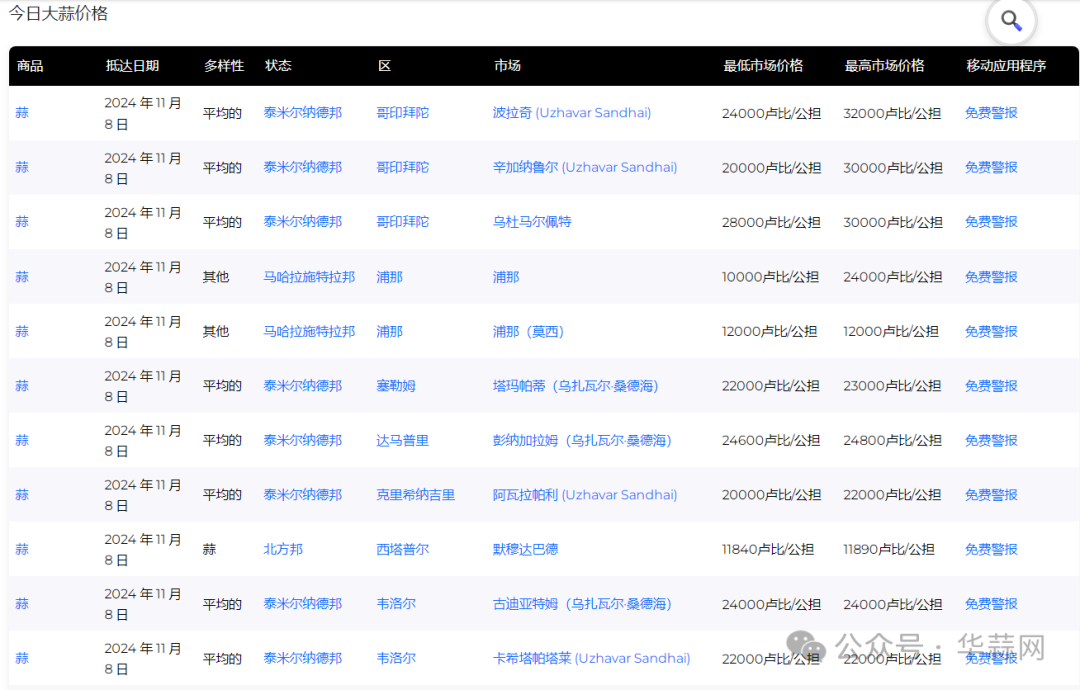Click 免费警报 in the 默穆达巴德 row
This screenshot has width=1080, height=690.
click(x=990, y=549)
